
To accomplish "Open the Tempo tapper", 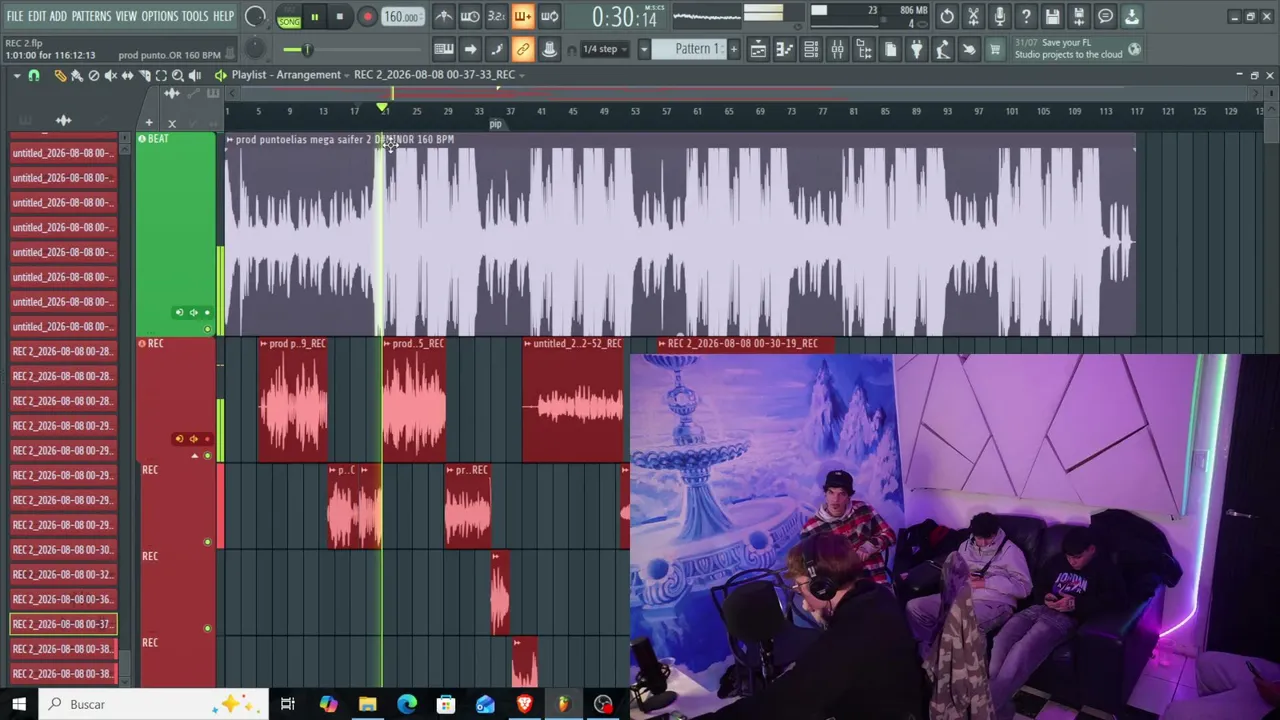I will tap(942, 49).
